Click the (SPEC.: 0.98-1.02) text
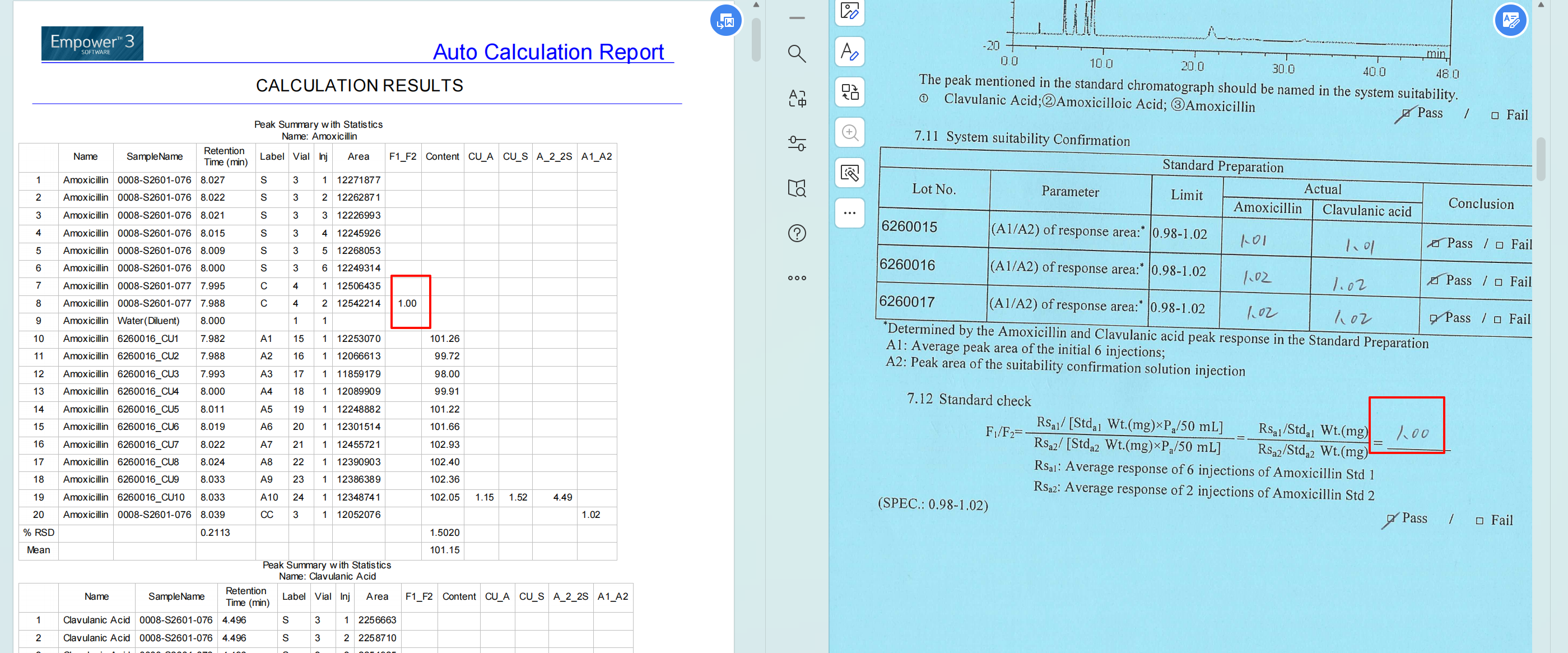 (933, 504)
